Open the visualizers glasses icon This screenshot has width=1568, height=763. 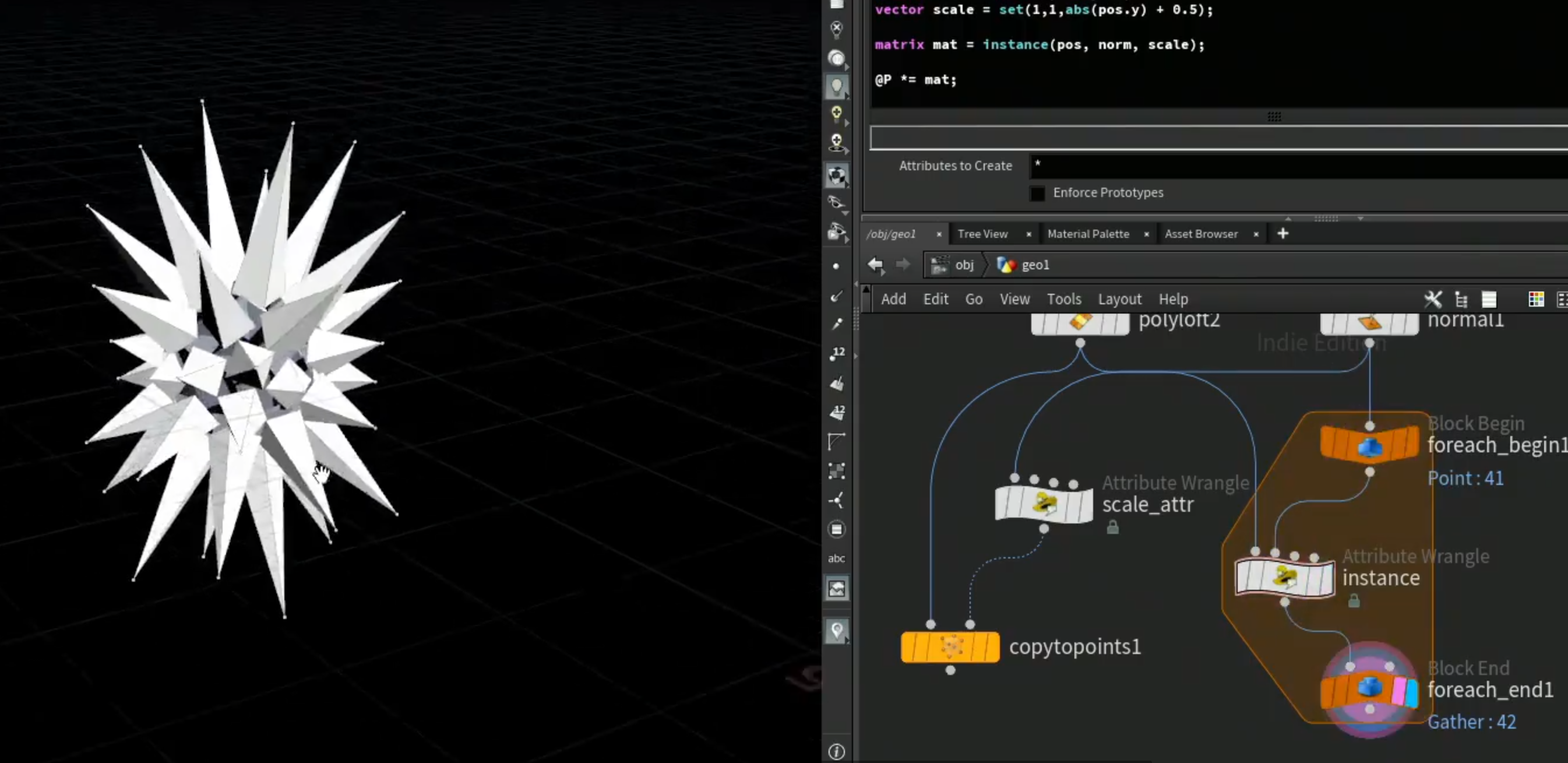coord(837,204)
